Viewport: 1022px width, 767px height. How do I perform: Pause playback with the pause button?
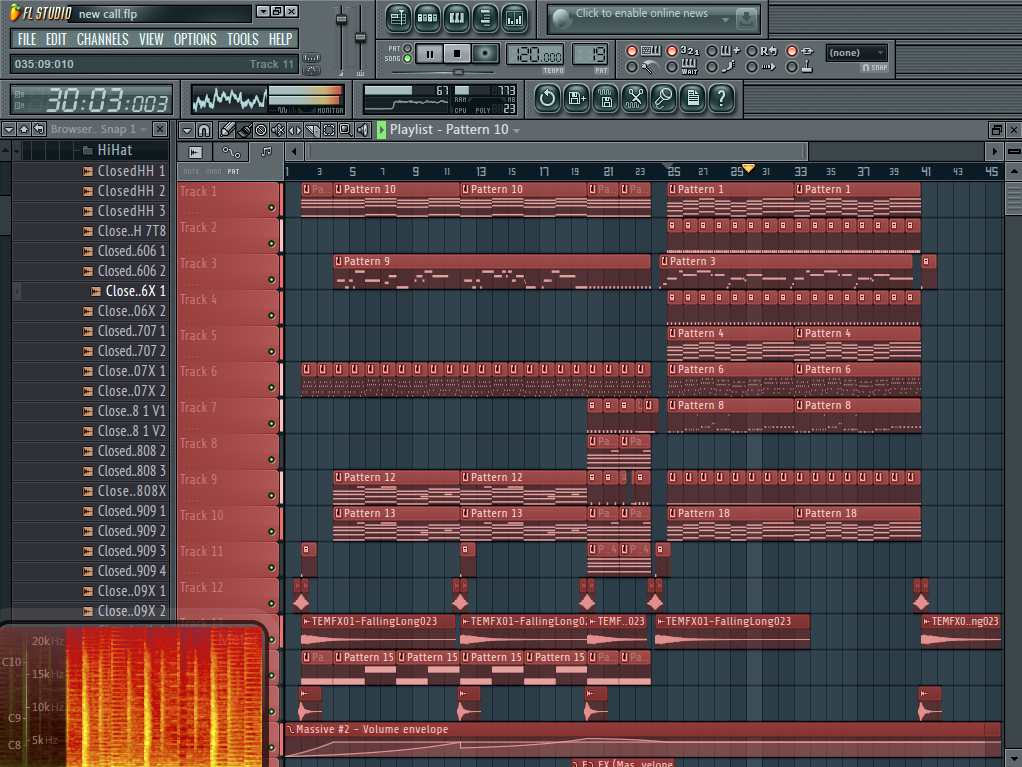point(430,54)
